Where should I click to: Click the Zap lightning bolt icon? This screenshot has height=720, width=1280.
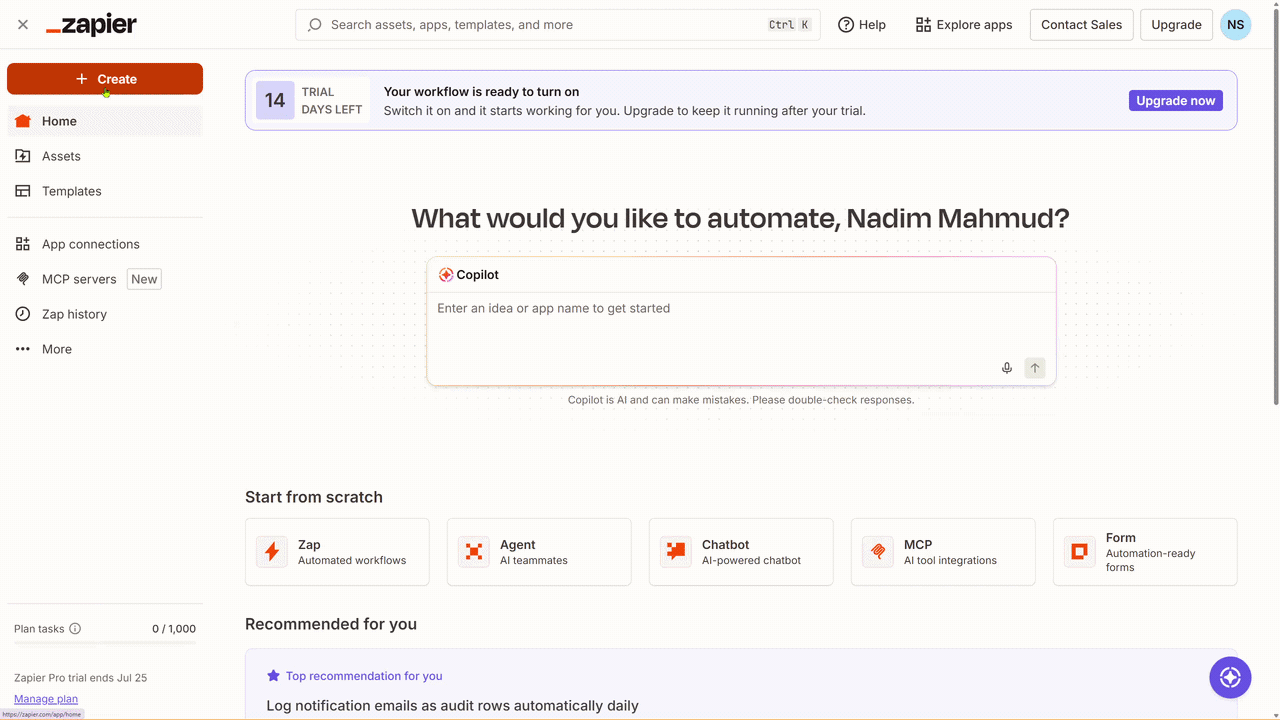click(272, 552)
